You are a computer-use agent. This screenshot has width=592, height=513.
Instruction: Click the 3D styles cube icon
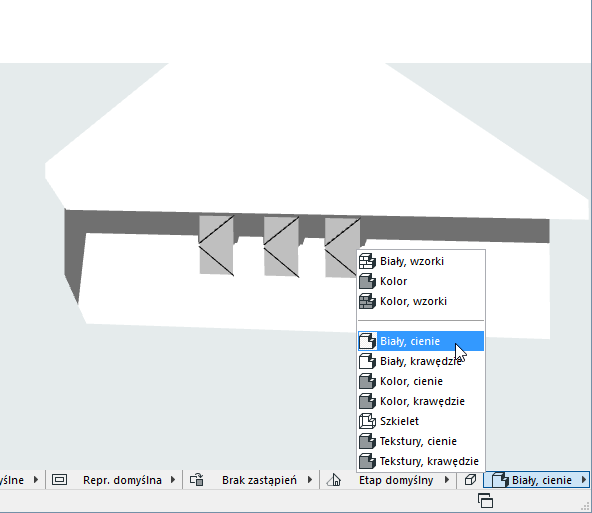470,480
